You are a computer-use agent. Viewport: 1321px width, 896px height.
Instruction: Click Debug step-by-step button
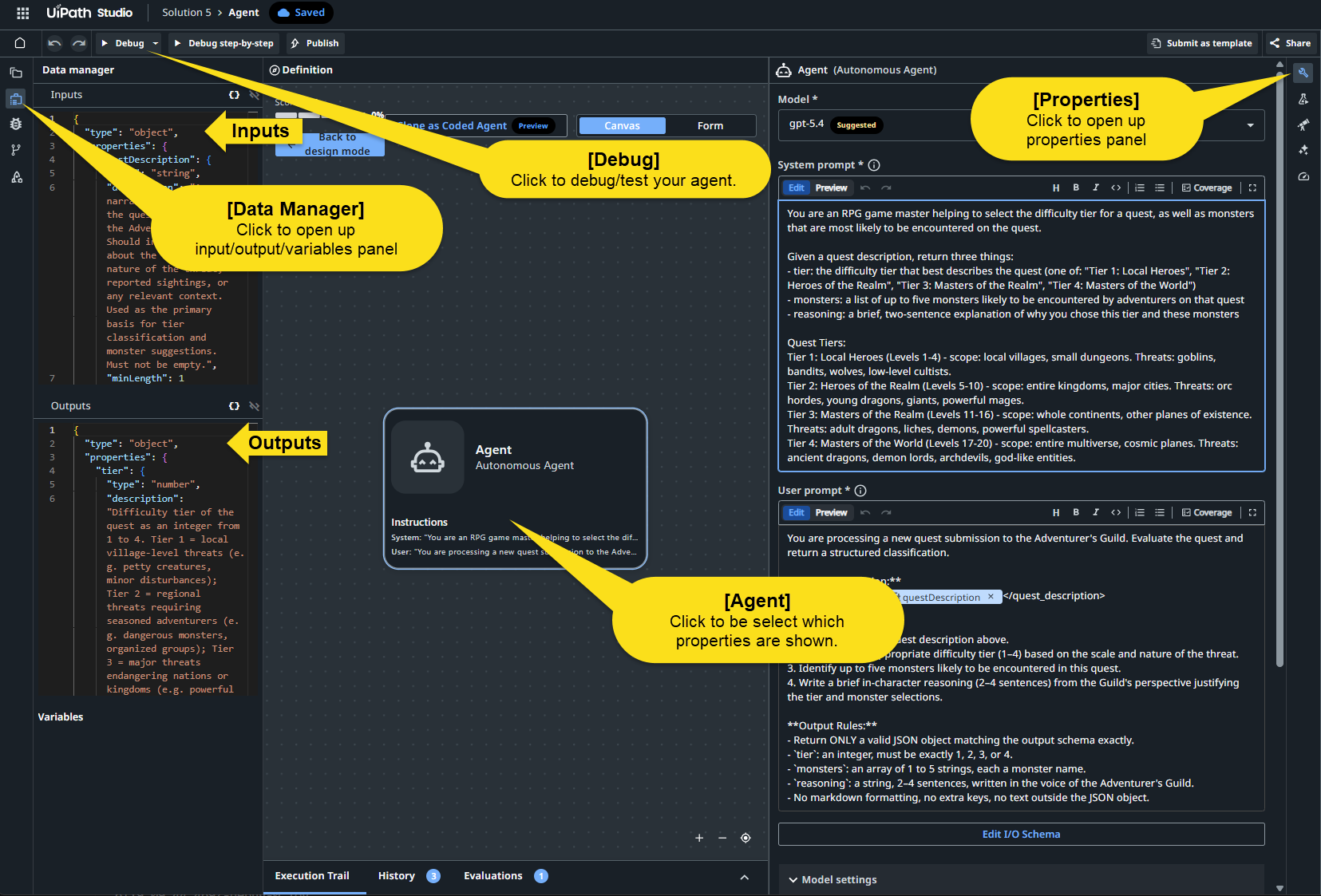tap(223, 43)
